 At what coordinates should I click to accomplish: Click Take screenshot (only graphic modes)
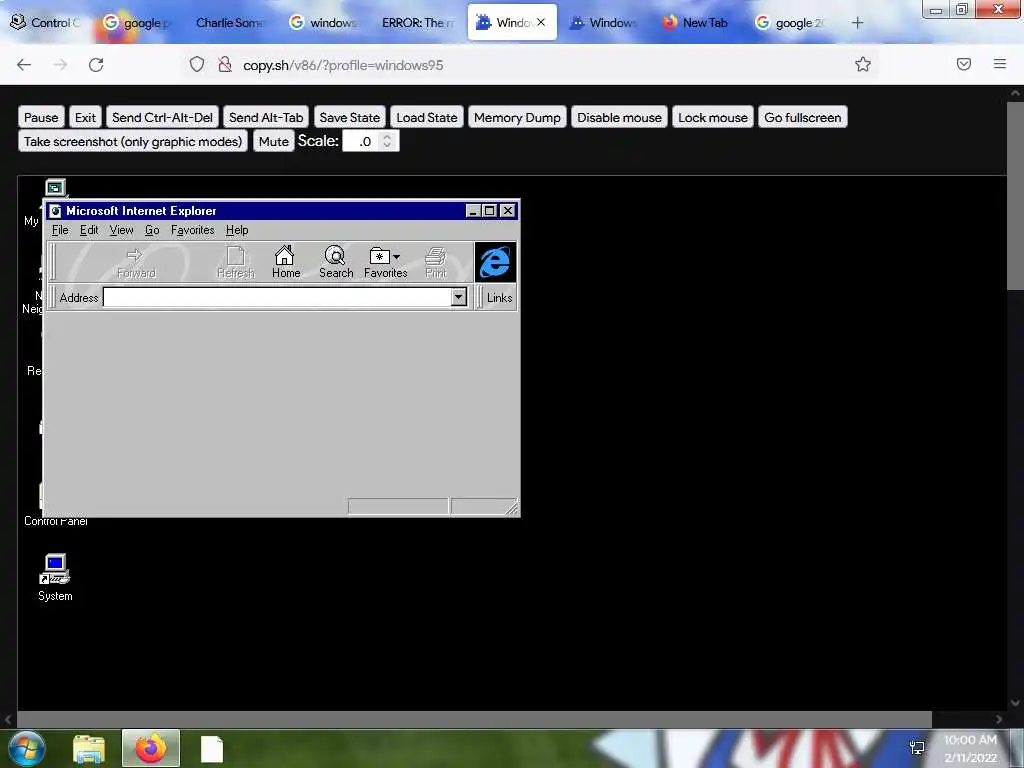133,141
